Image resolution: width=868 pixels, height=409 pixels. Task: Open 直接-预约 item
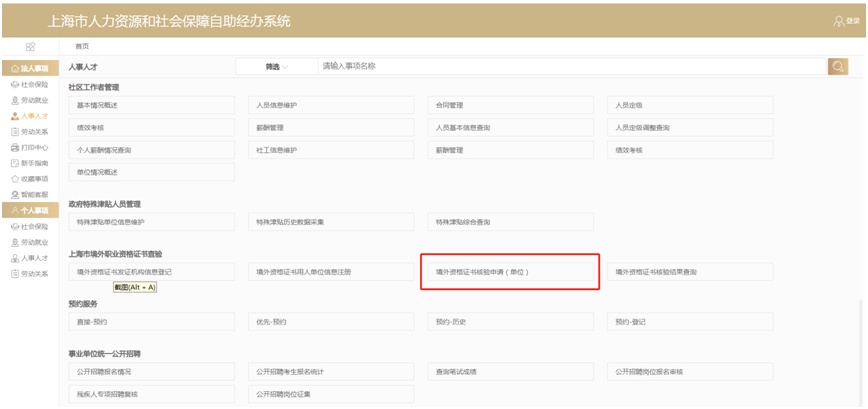click(152, 322)
